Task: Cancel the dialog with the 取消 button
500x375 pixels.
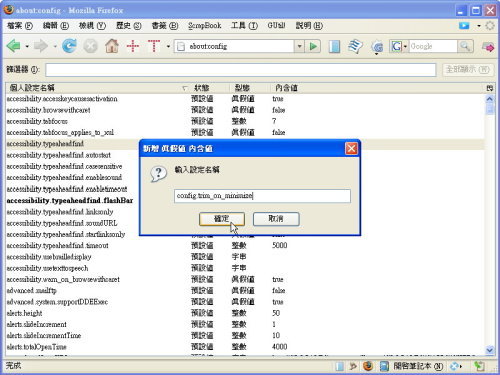Action: pos(276,219)
